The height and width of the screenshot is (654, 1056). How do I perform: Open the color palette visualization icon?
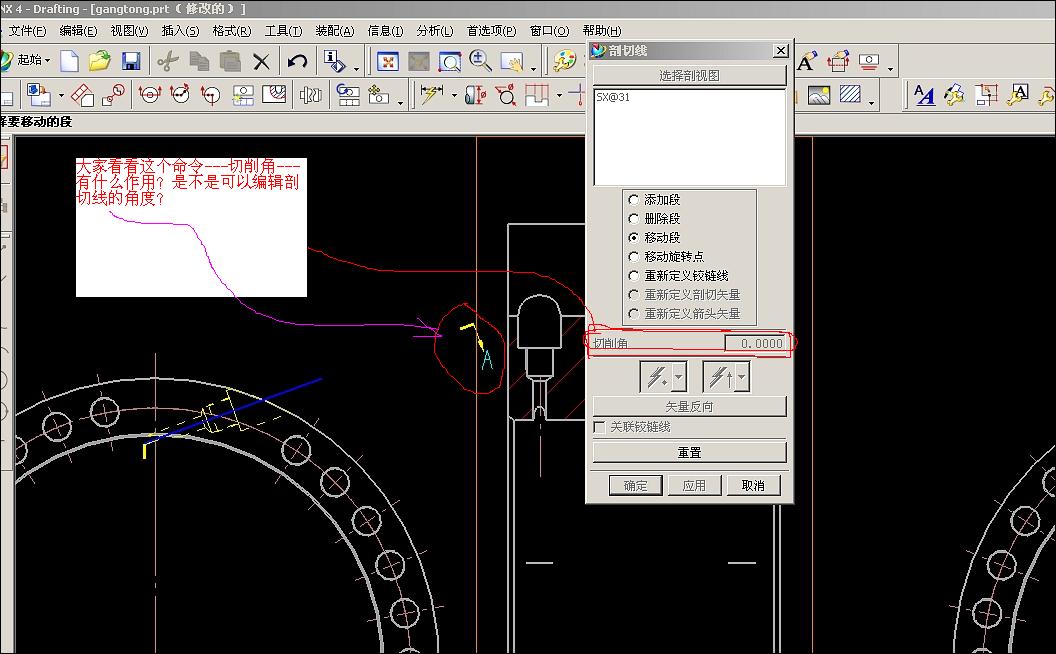(564, 61)
